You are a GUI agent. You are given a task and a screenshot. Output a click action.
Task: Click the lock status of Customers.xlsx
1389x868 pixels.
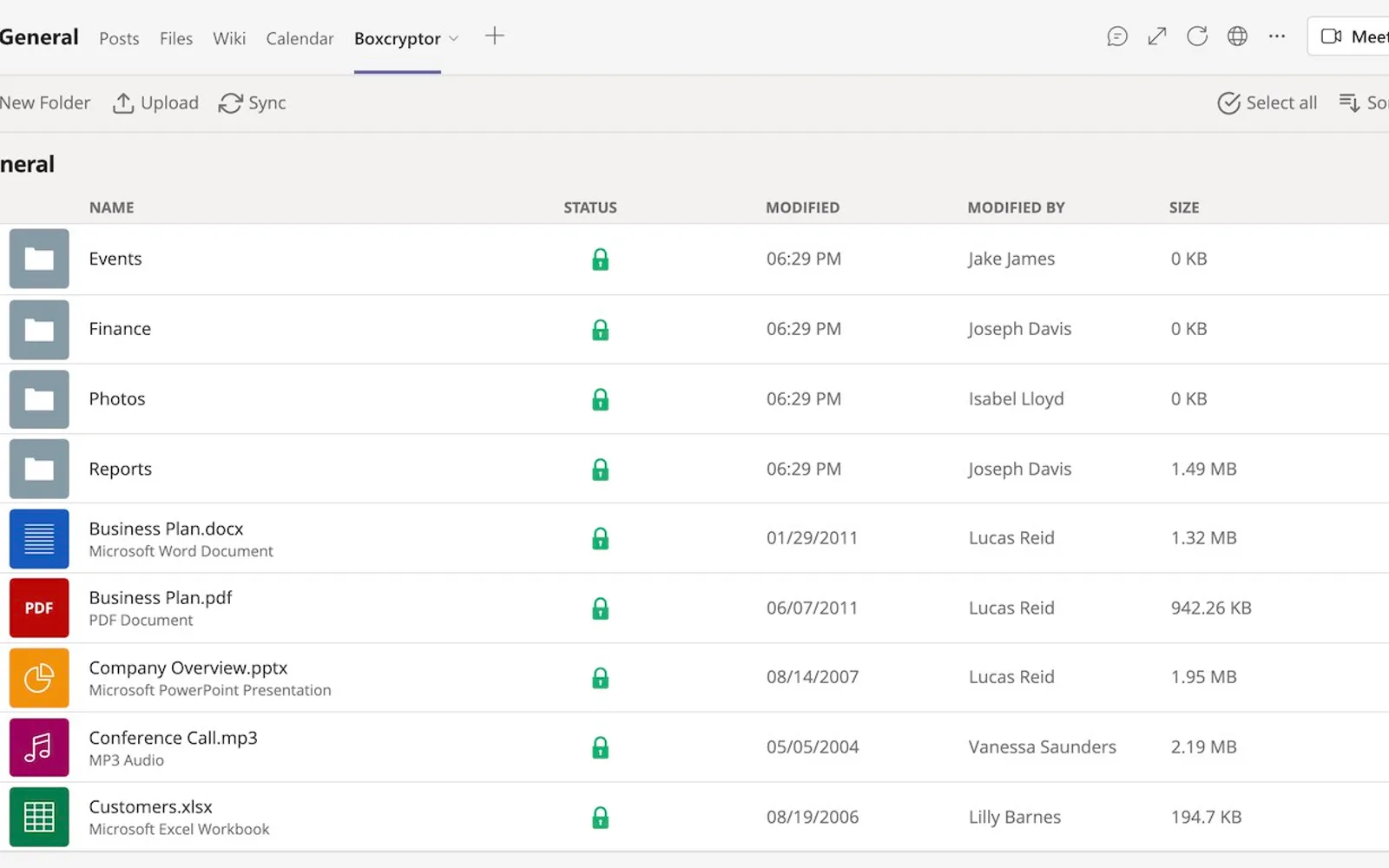click(600, 817)
